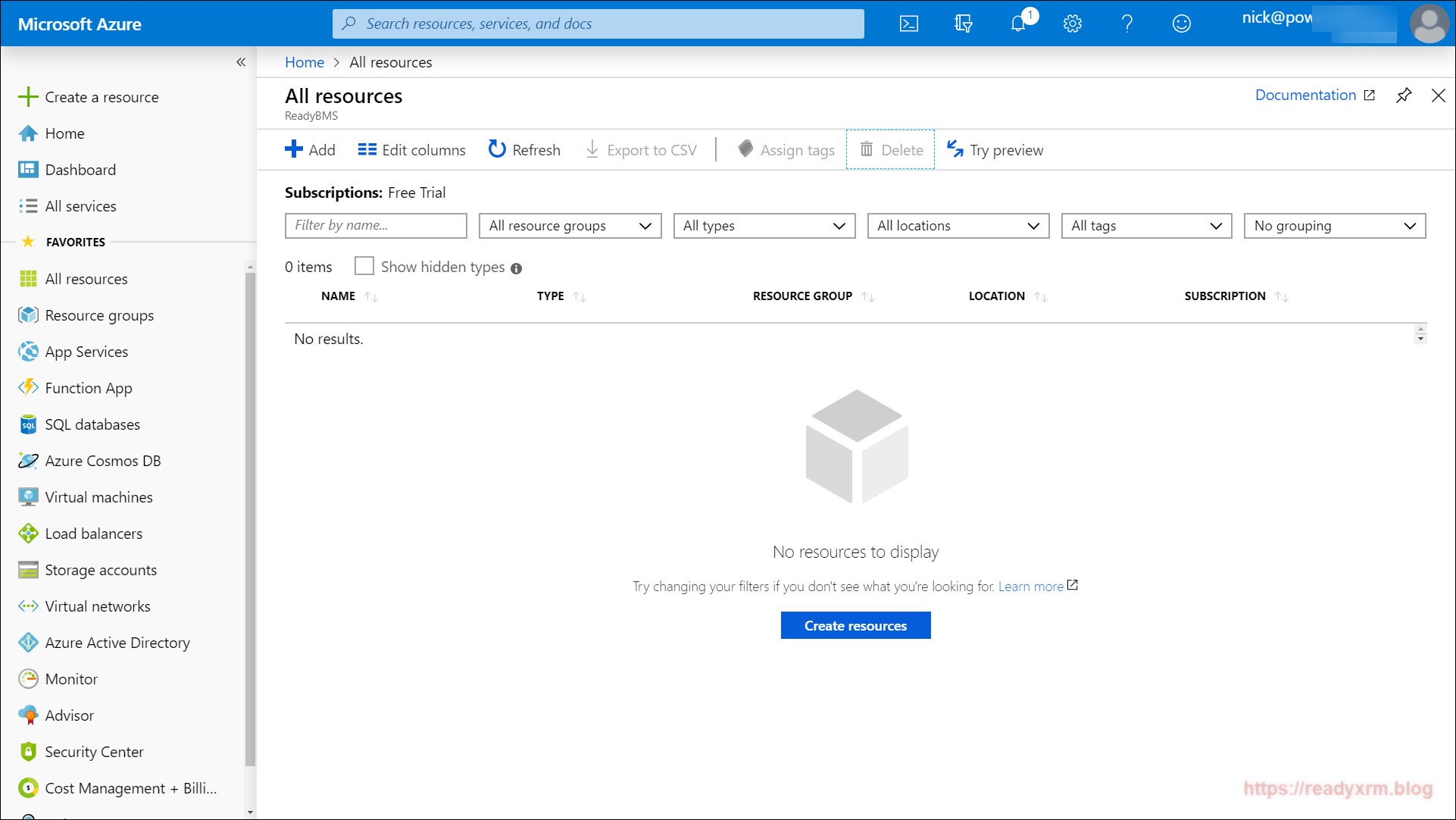Pin All resources blade to dashboard
Screen dimensions: 1456x820
click(1404, 95)
